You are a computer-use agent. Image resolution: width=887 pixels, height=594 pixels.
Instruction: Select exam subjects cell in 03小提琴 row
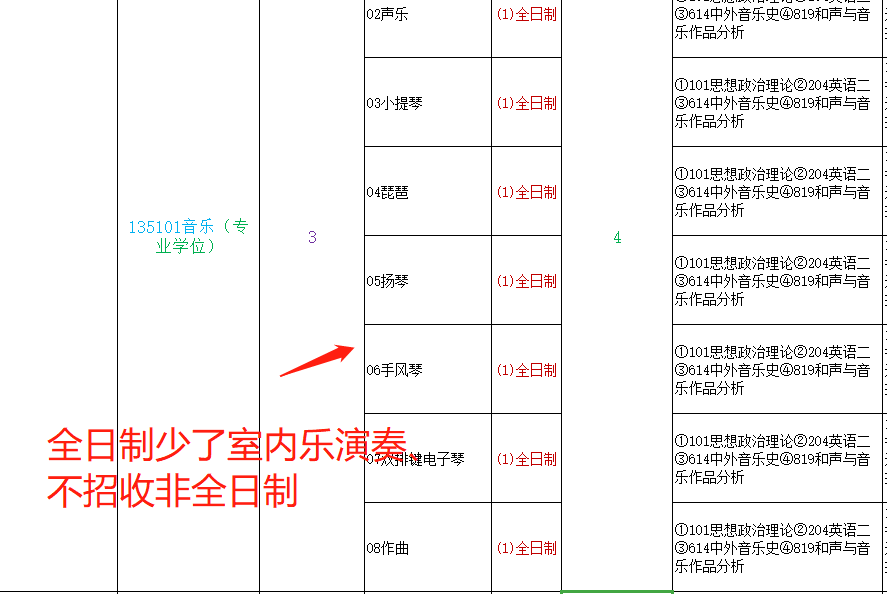point(772,103)
